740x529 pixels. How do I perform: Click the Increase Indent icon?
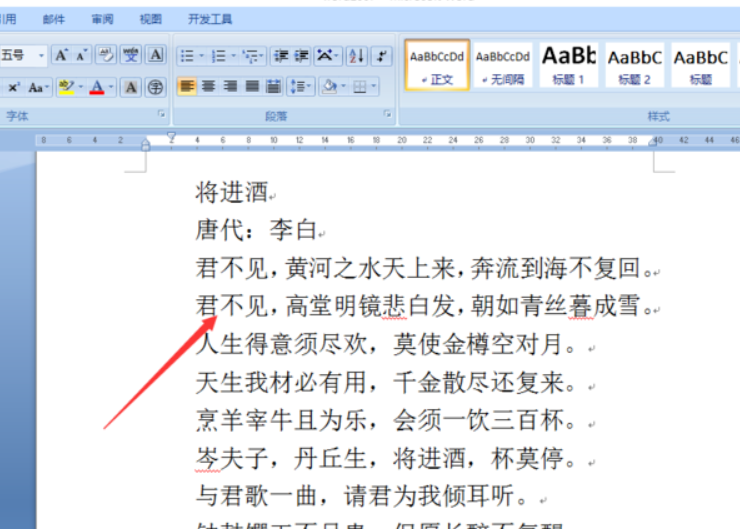[x=302, y=57]
